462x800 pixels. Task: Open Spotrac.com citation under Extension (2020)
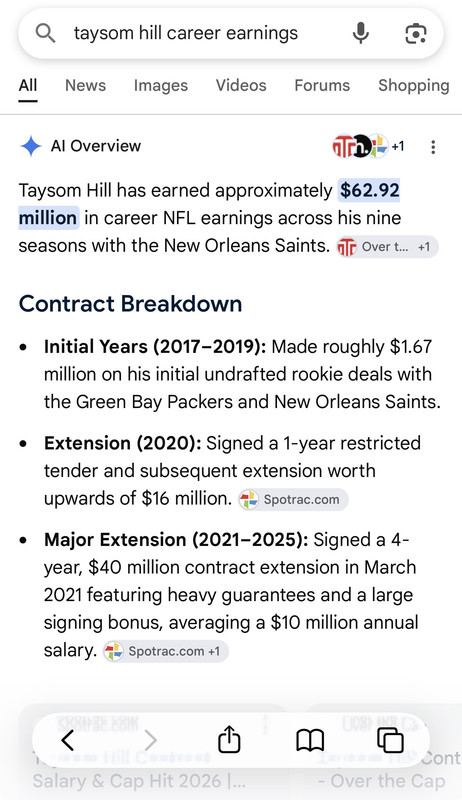[293, 499]
